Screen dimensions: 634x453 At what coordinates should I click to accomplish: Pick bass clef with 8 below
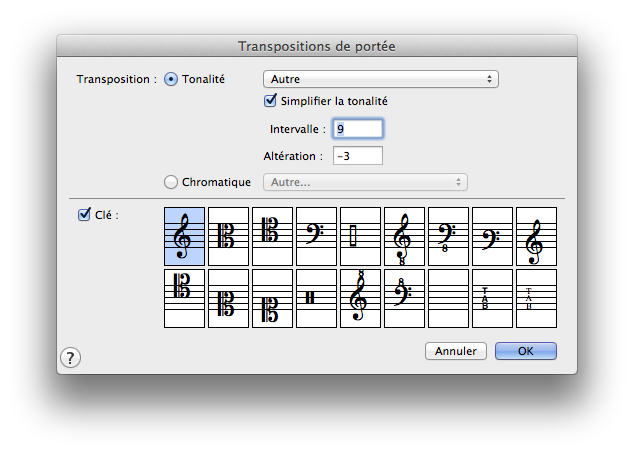[448, 236]
